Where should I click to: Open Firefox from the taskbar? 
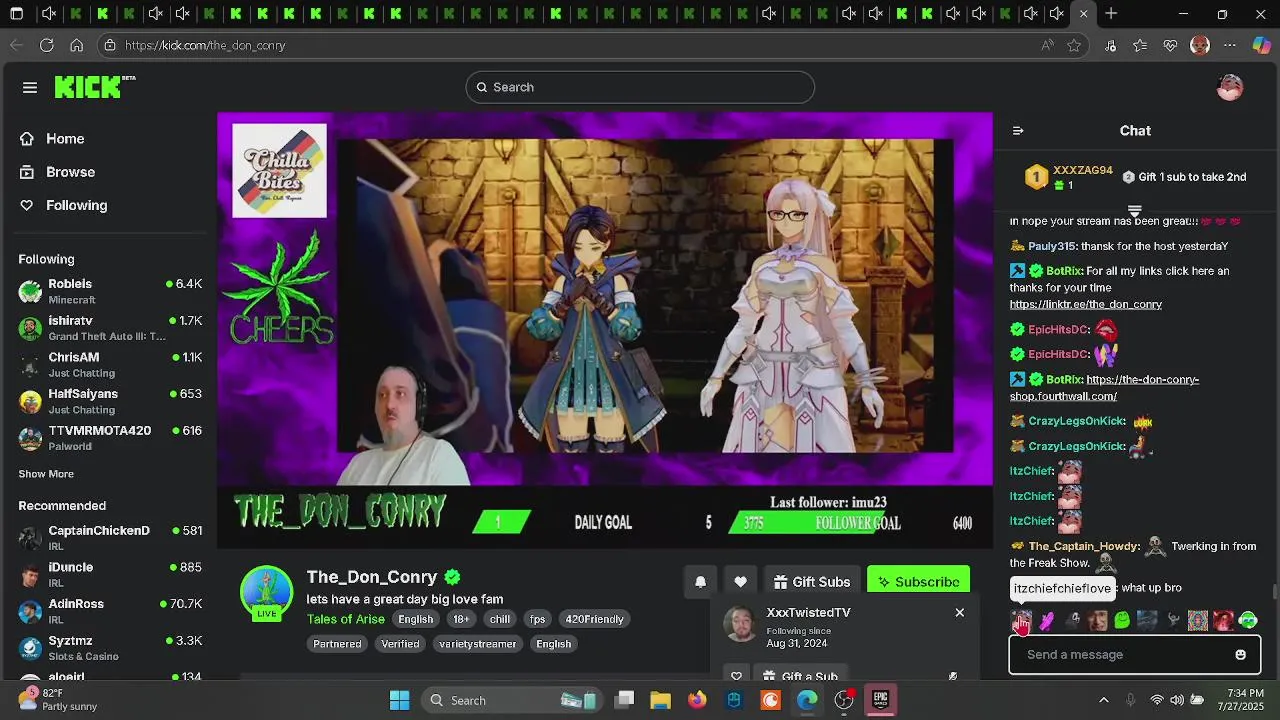697,700
